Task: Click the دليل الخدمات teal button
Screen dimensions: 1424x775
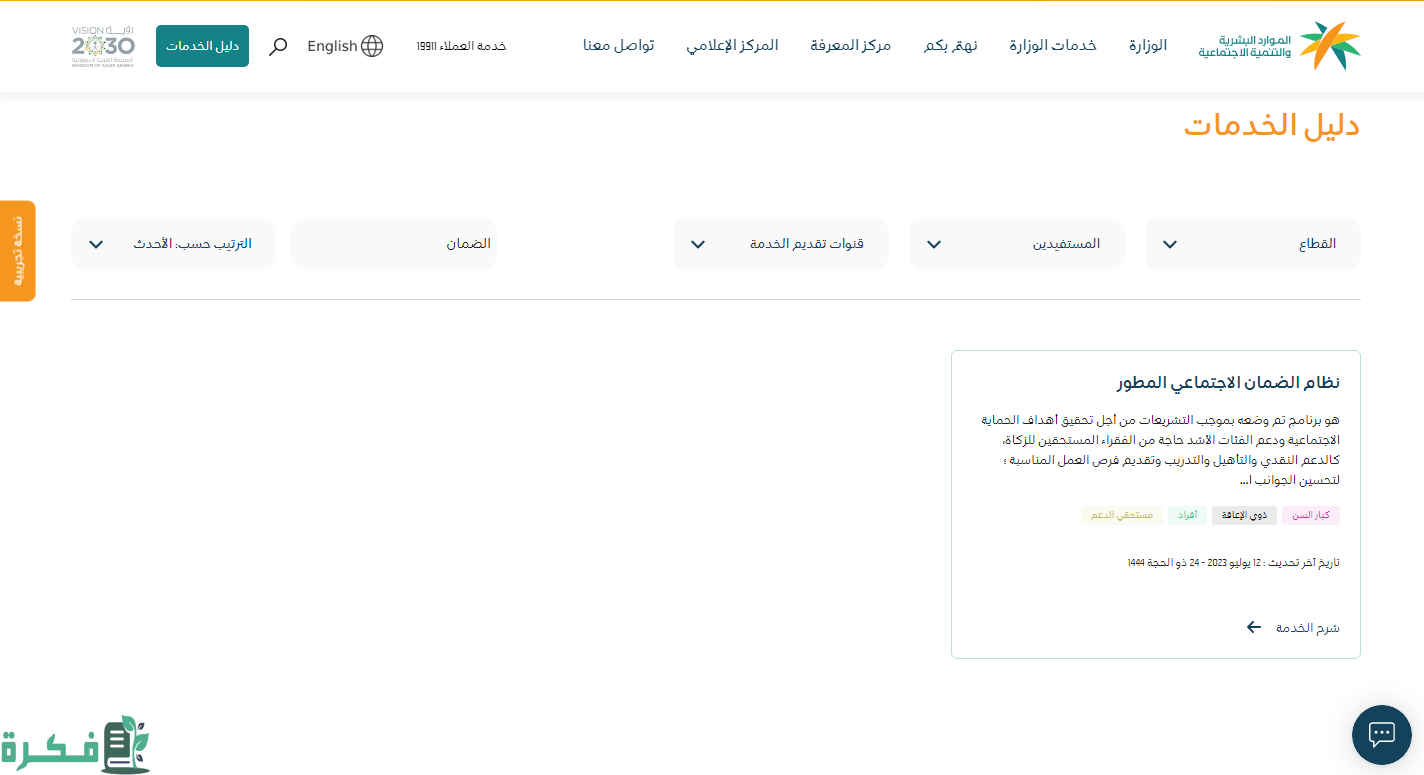Action: [x=202, y=46]
